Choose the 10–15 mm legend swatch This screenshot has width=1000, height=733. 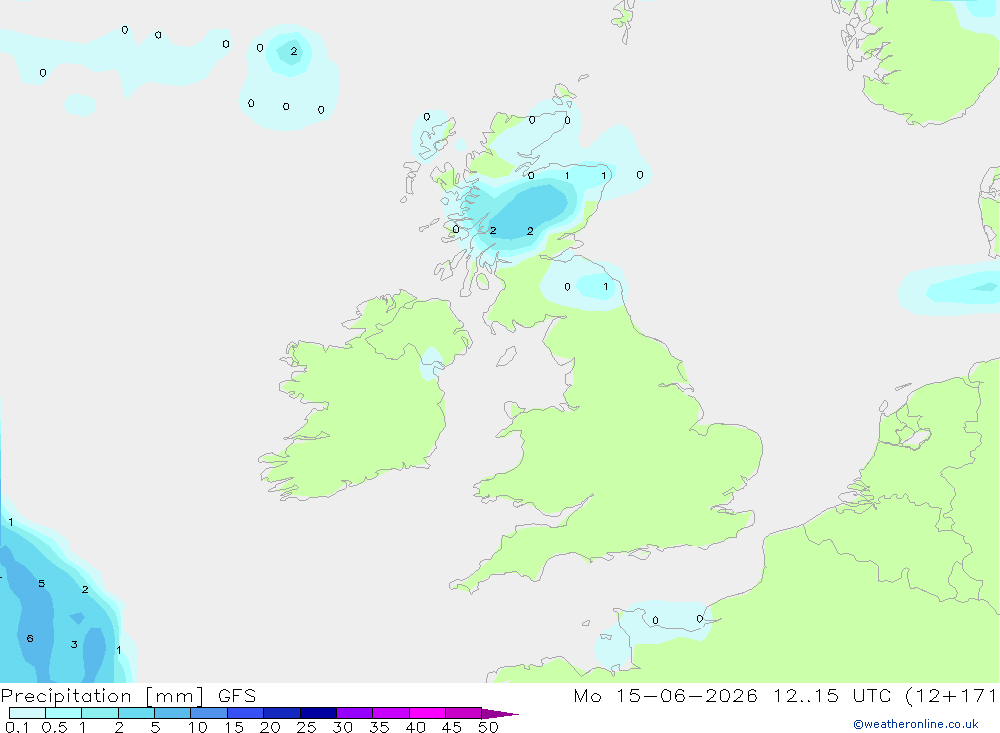(209, 713)
